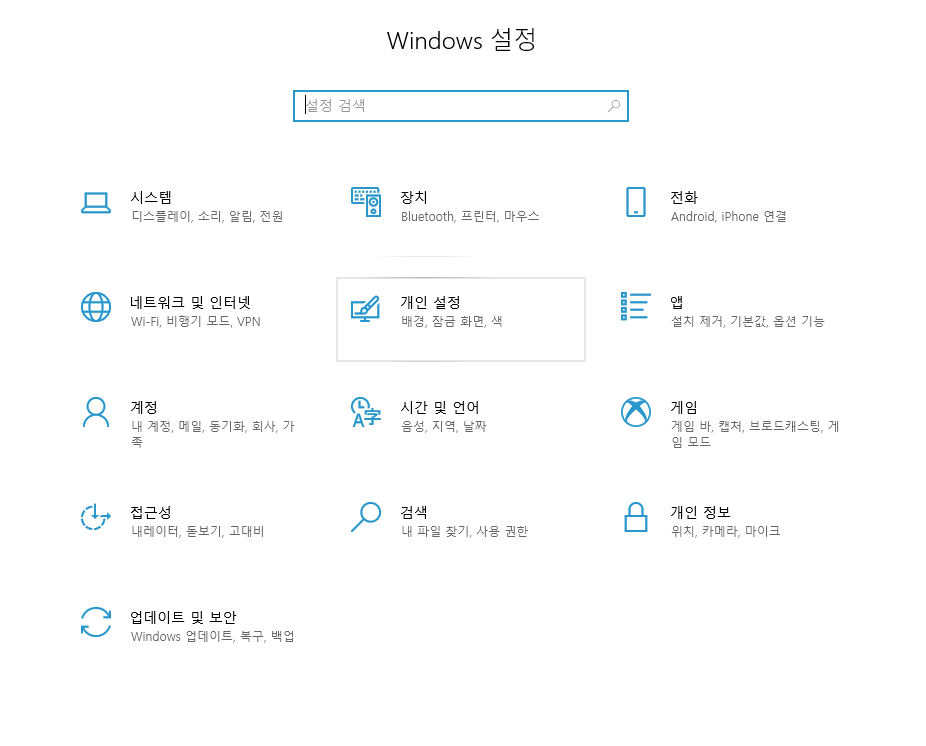
Task: Focus the 설정 검색 search field
Action: [461, 106]
